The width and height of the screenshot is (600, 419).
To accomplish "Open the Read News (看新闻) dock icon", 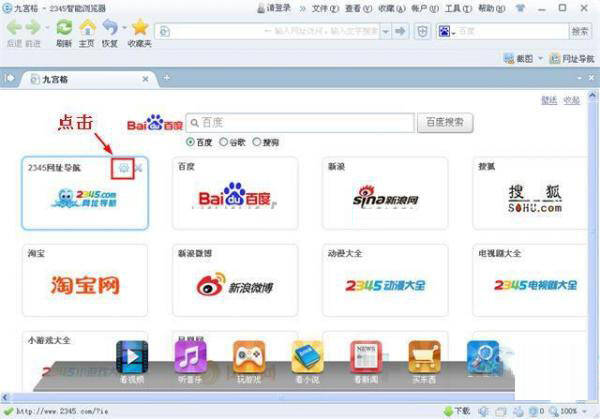I will pos(366,357).
